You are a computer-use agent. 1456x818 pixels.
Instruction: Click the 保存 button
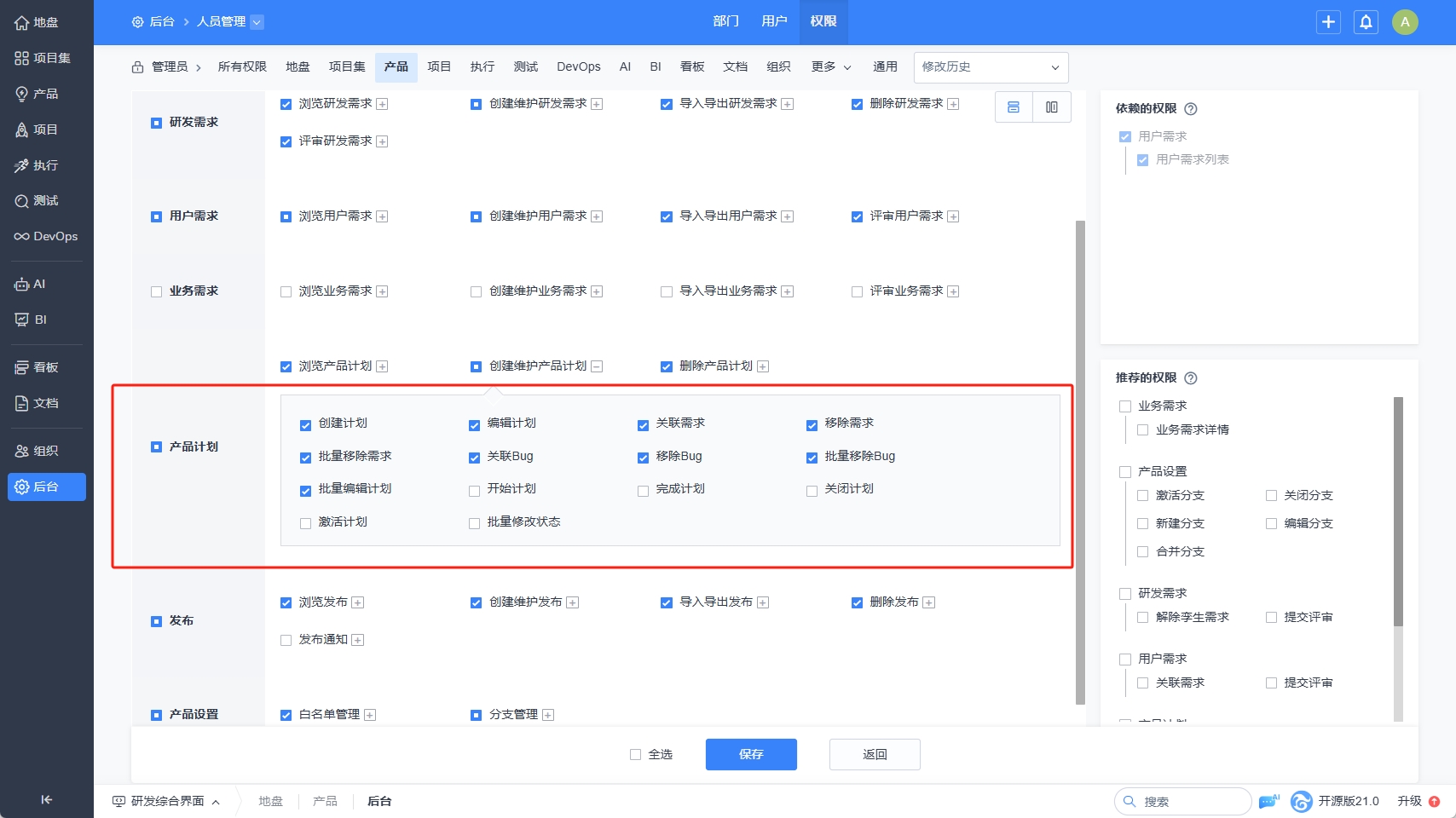click(x=751, y=754)
